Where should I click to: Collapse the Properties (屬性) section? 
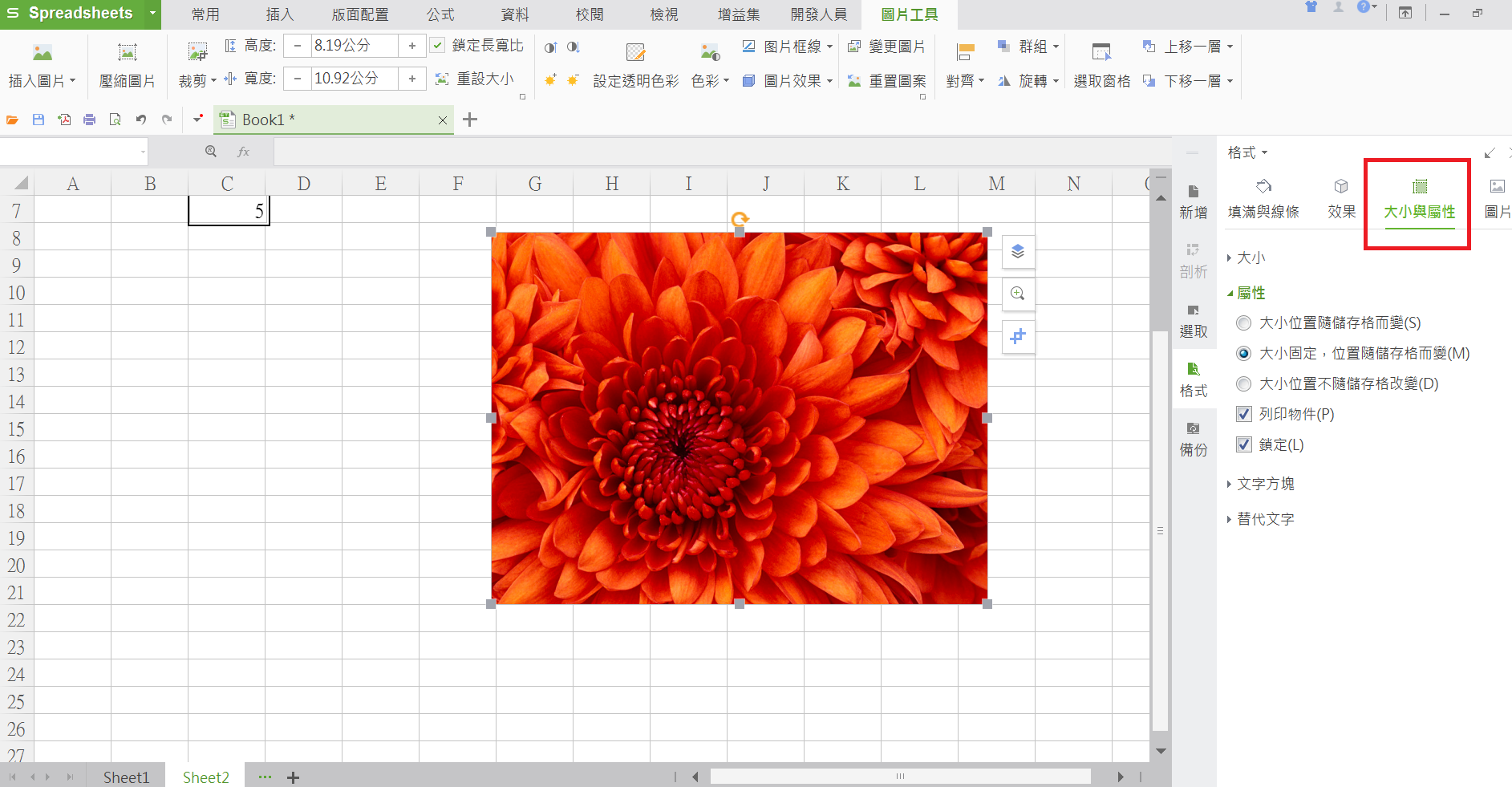pyautogui.click(x=1246, y=293)
